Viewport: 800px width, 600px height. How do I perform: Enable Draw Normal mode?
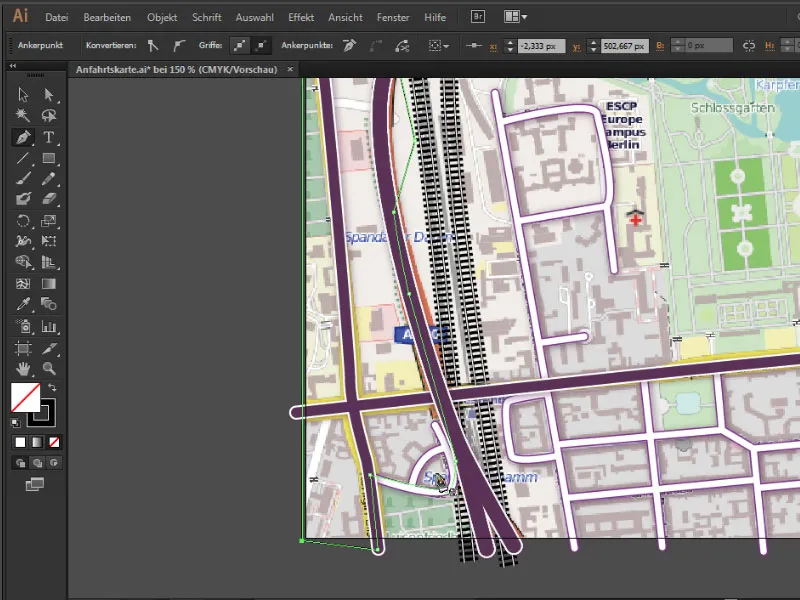[x=20, y=463]
